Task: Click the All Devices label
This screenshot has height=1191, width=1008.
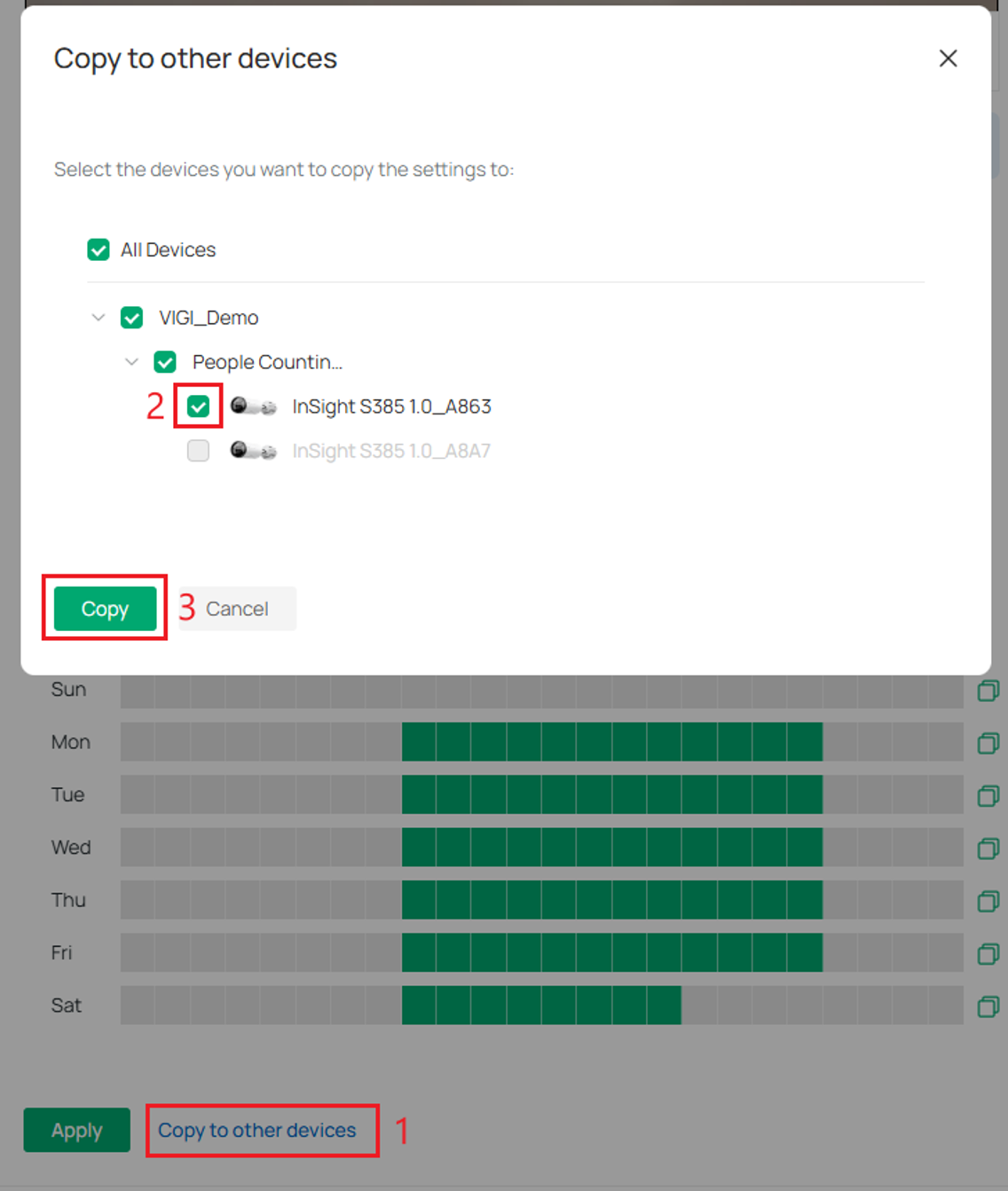Action: (x=168, y=250)
